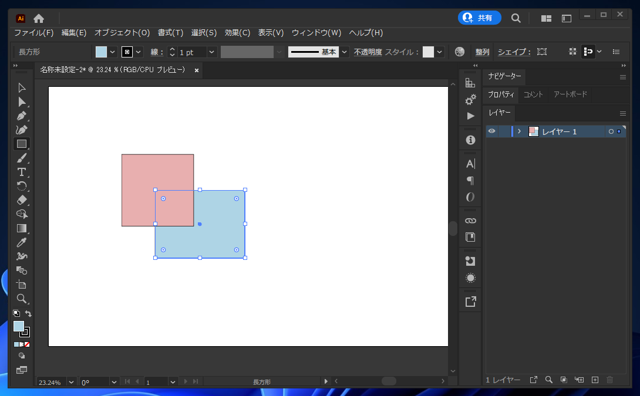This screenshot has width=640, height=396.
Task: Open the Arrange Documents icon
Action: pyautogui.click(x=546, y=18)
